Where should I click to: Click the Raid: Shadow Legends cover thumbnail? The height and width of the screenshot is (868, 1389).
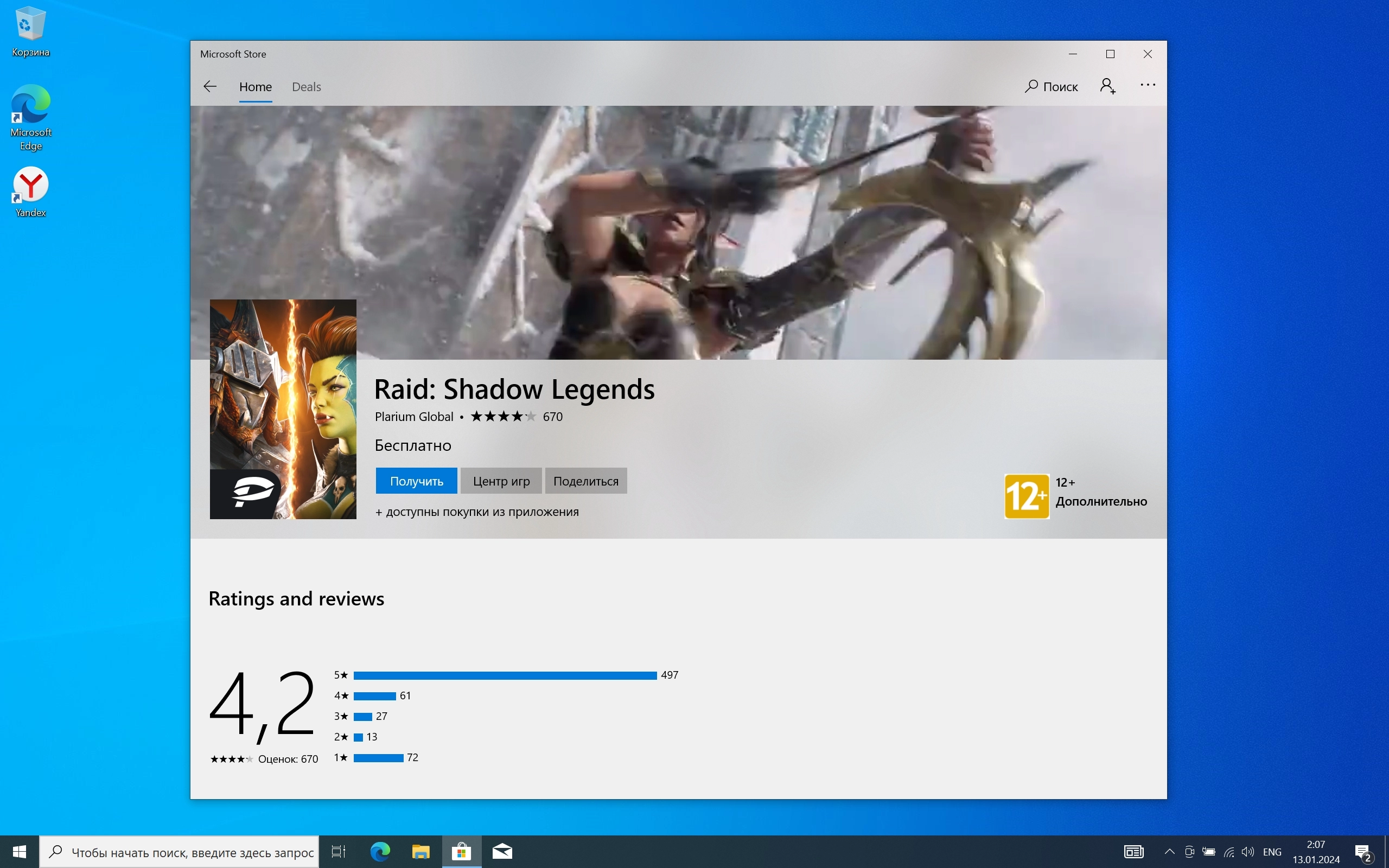tap(283, 409)
